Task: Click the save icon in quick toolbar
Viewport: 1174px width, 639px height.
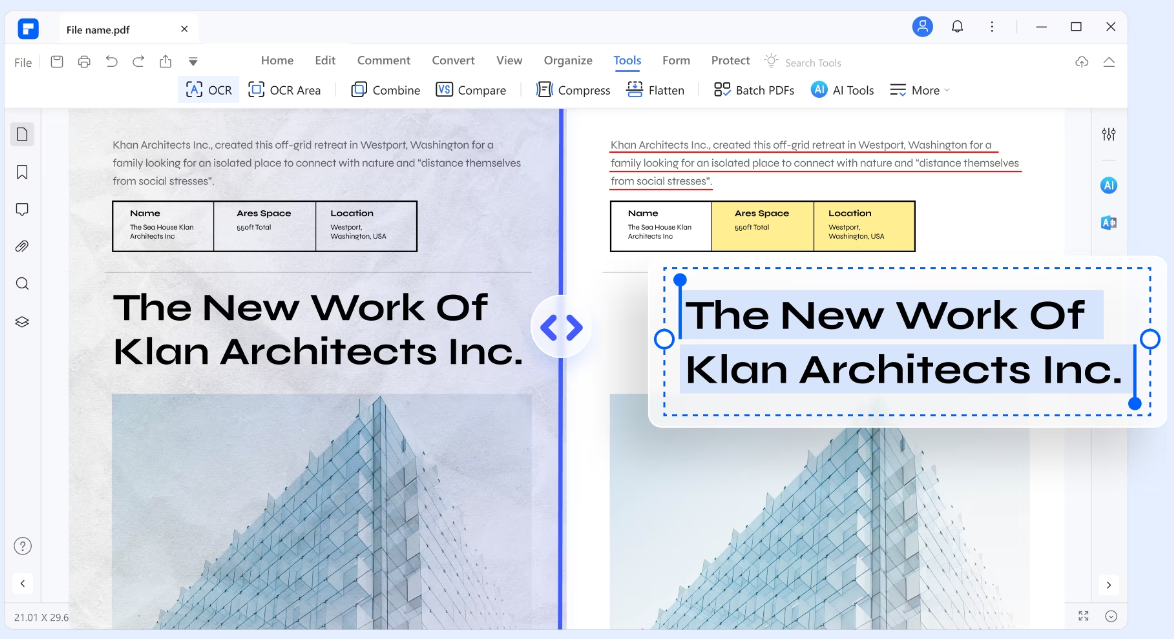Action: point(57,61)
